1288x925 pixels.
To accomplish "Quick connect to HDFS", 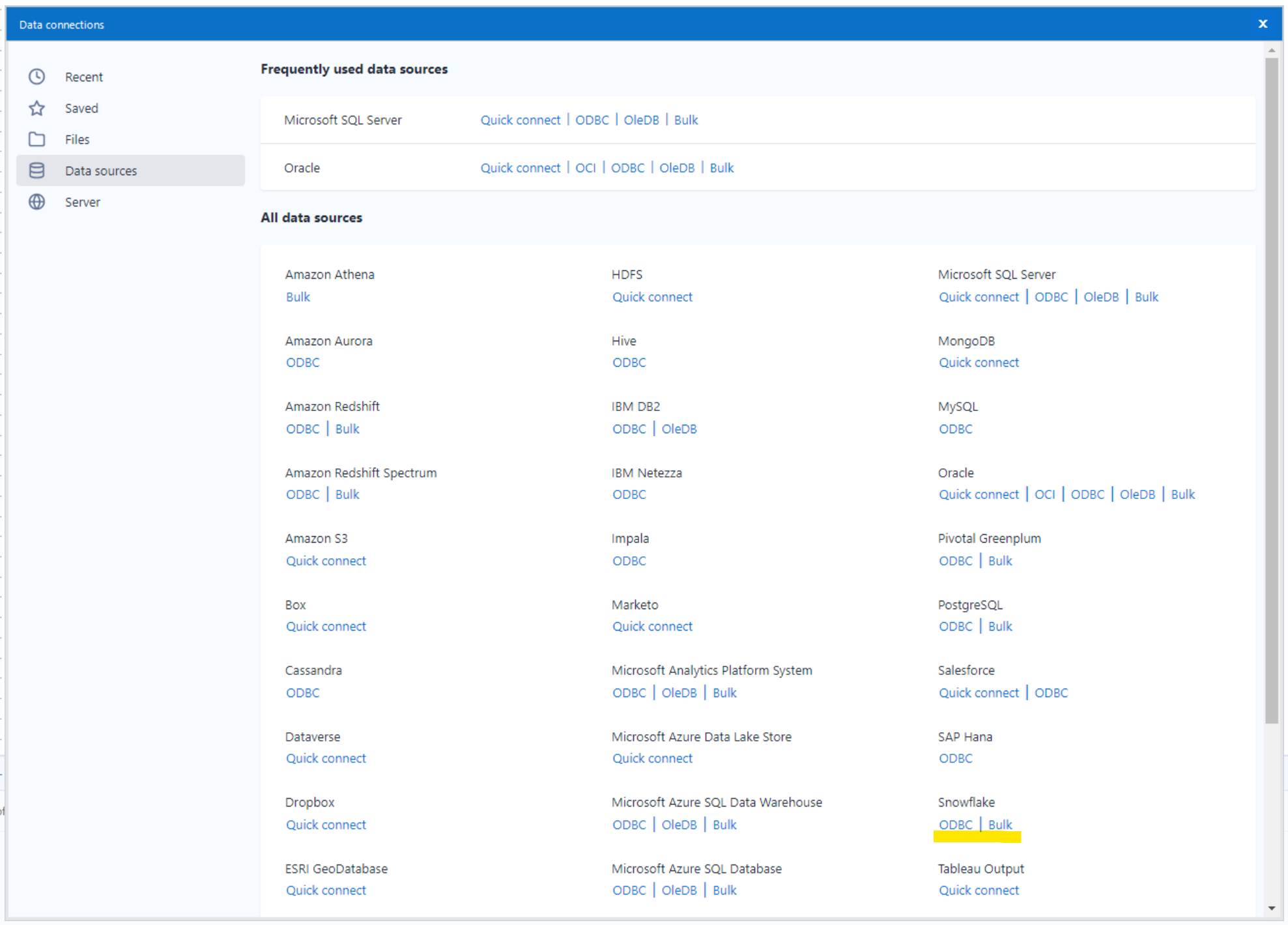I will pyautogui.click(x=652, y=297).
